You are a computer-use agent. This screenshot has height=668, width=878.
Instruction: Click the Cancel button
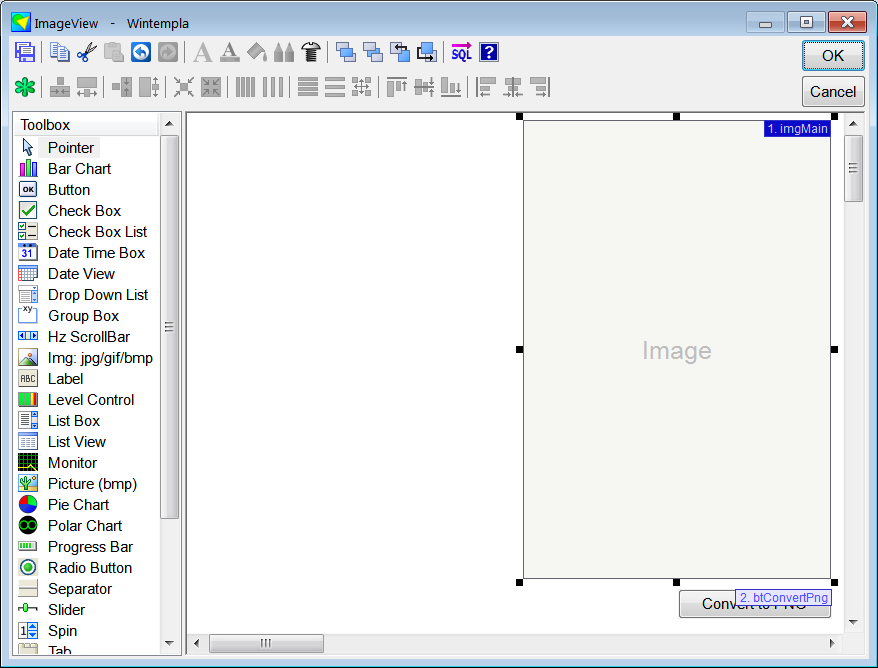(x=833, y=92)
